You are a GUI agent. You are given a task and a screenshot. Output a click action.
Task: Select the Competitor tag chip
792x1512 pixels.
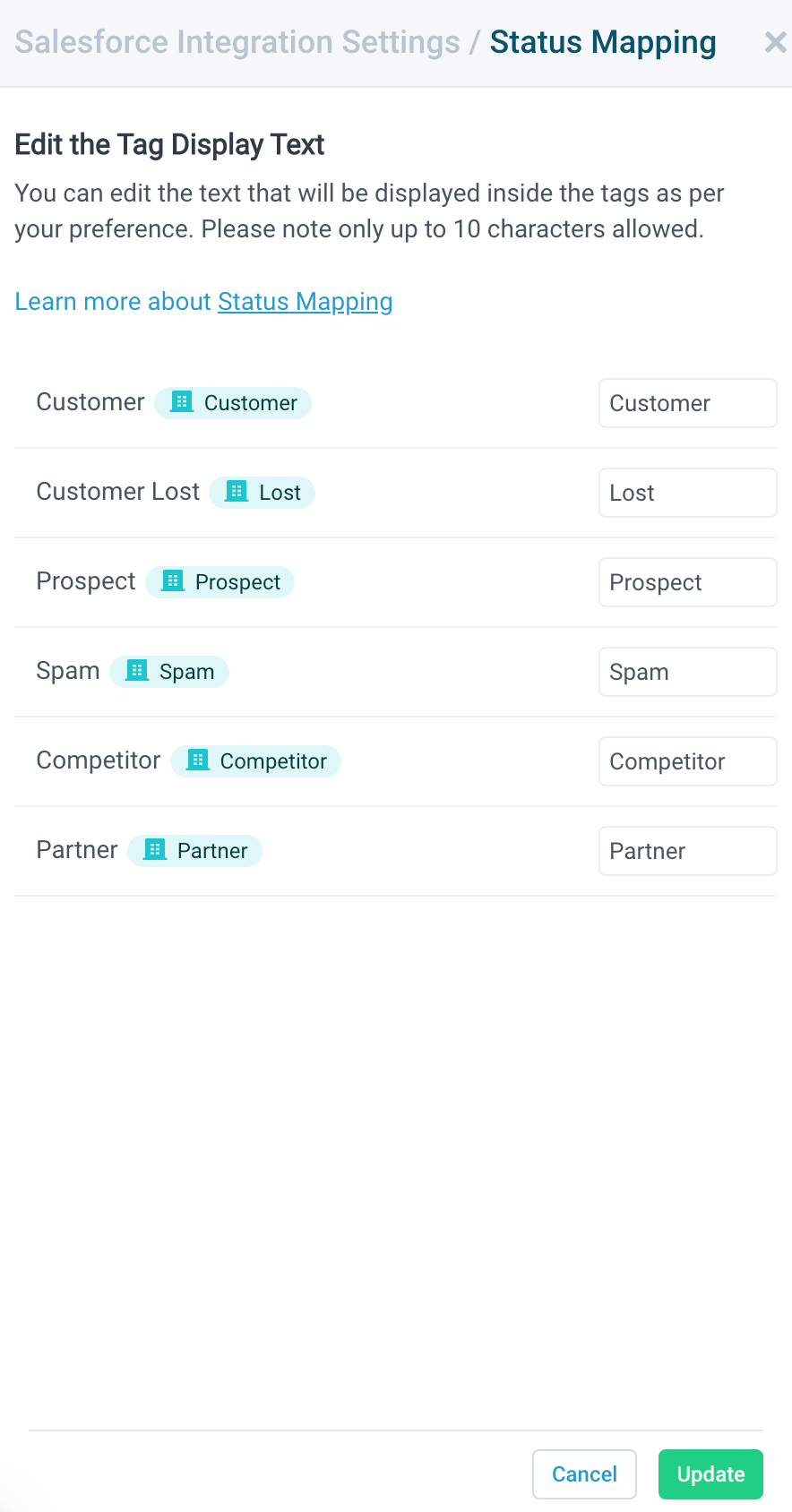[256, 760]
